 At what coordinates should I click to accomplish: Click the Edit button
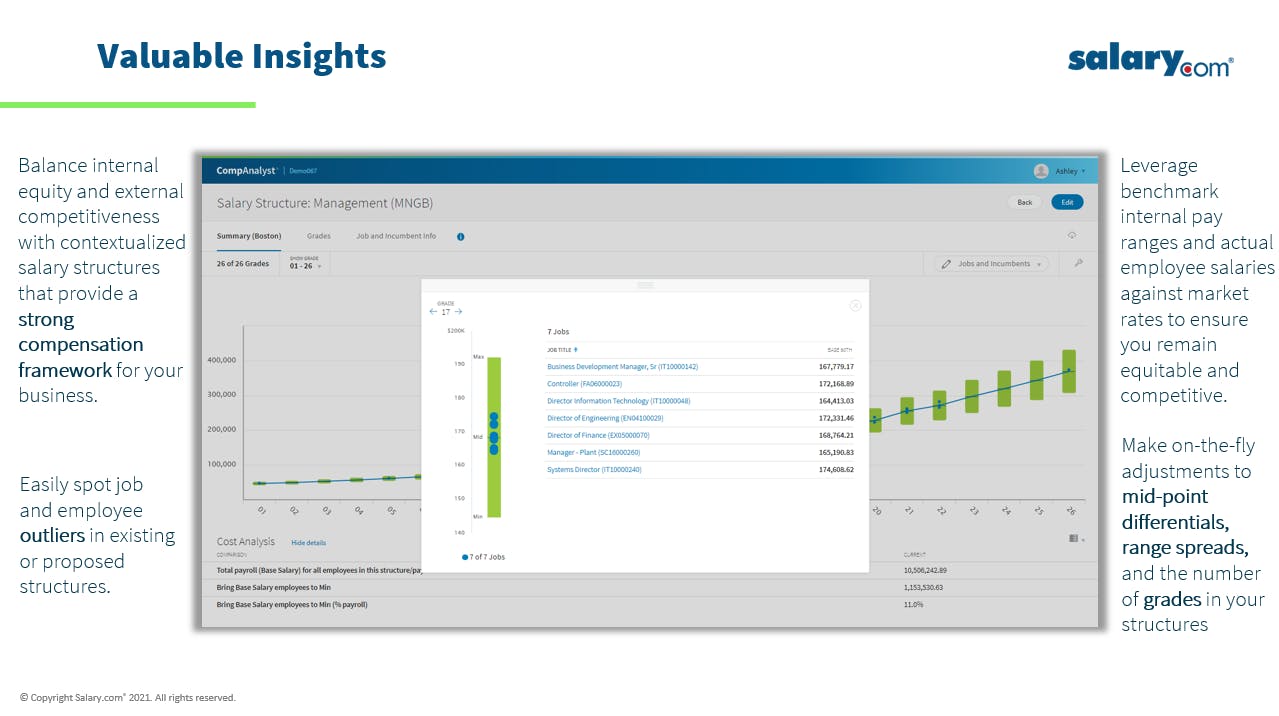(1067, 202)
